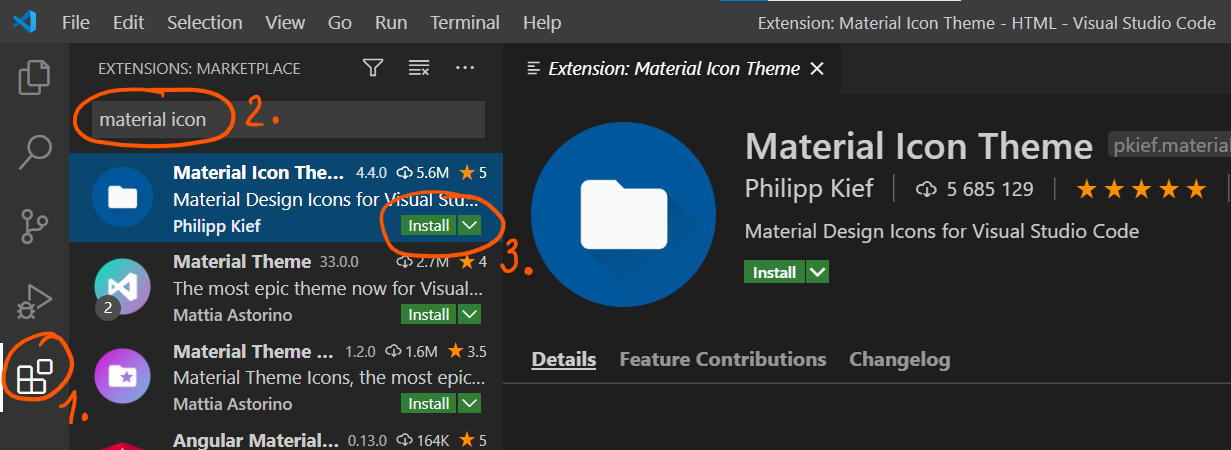Open the Run menu
This screenshot has width=1231, height=450.
[x=391, y=22]
